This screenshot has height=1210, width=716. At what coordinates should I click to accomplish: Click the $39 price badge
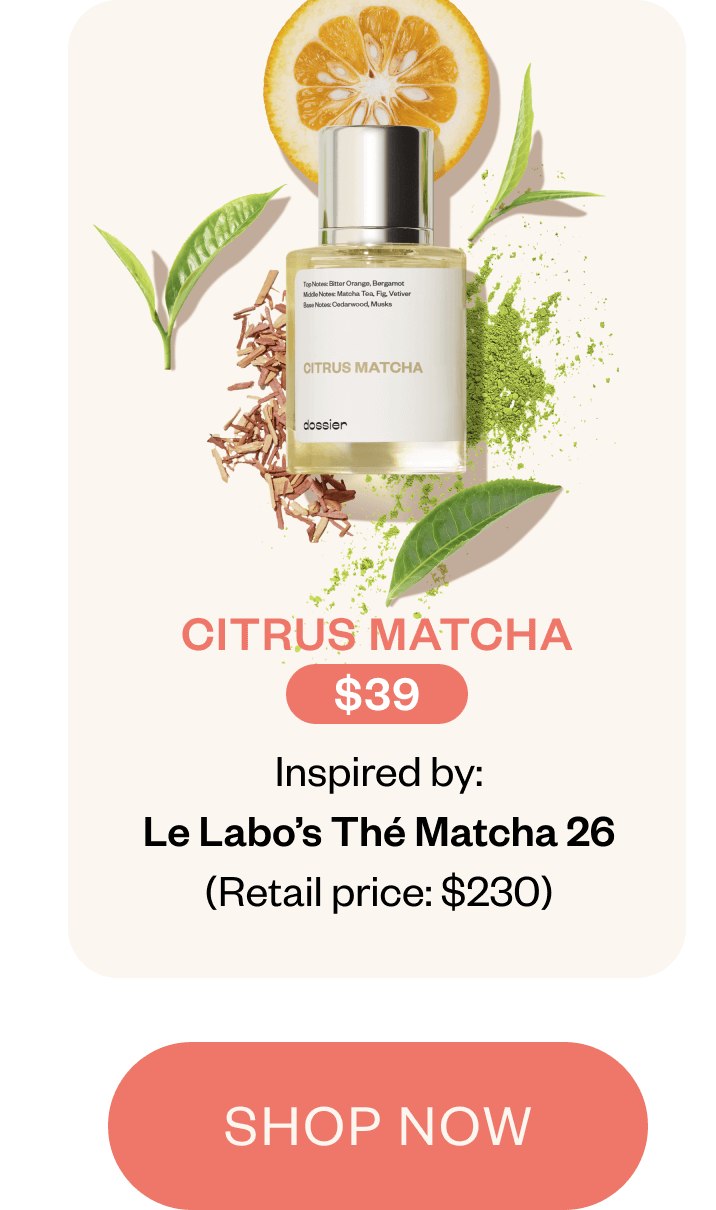tap(377, 694)
